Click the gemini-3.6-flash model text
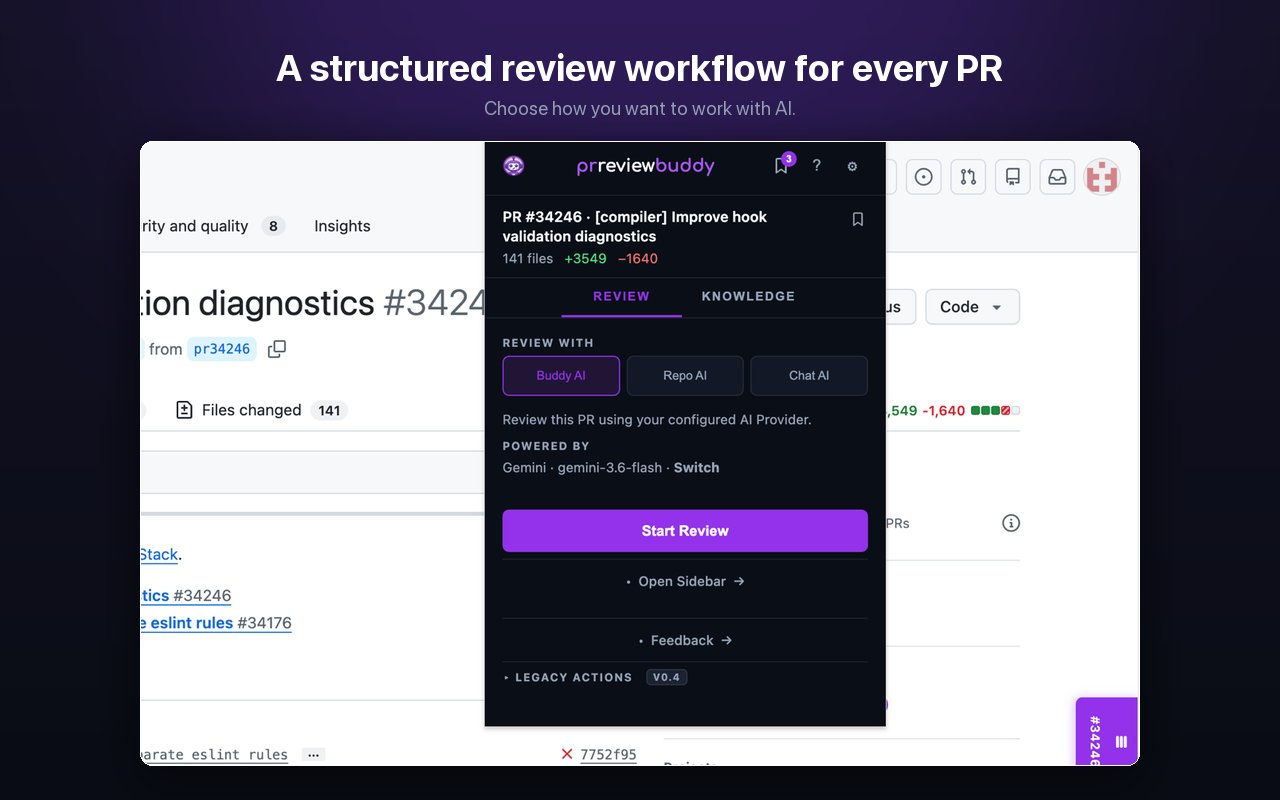Image resolution: width=1280 pixels, height=800 pixels. [x=610, y=467]
